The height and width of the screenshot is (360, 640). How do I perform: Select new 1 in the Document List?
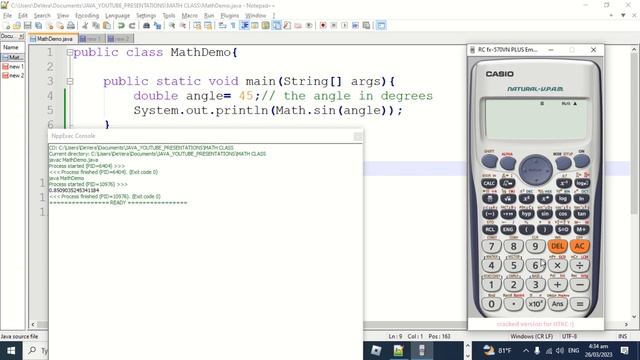(13, 66)
